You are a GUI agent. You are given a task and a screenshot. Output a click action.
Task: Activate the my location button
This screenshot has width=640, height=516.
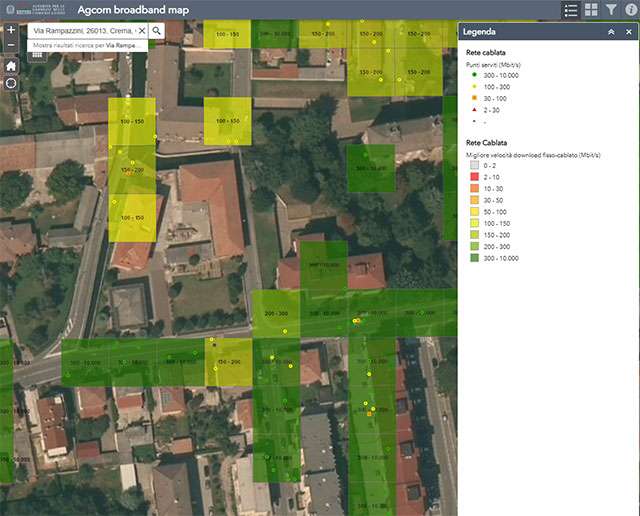[11, 83]
